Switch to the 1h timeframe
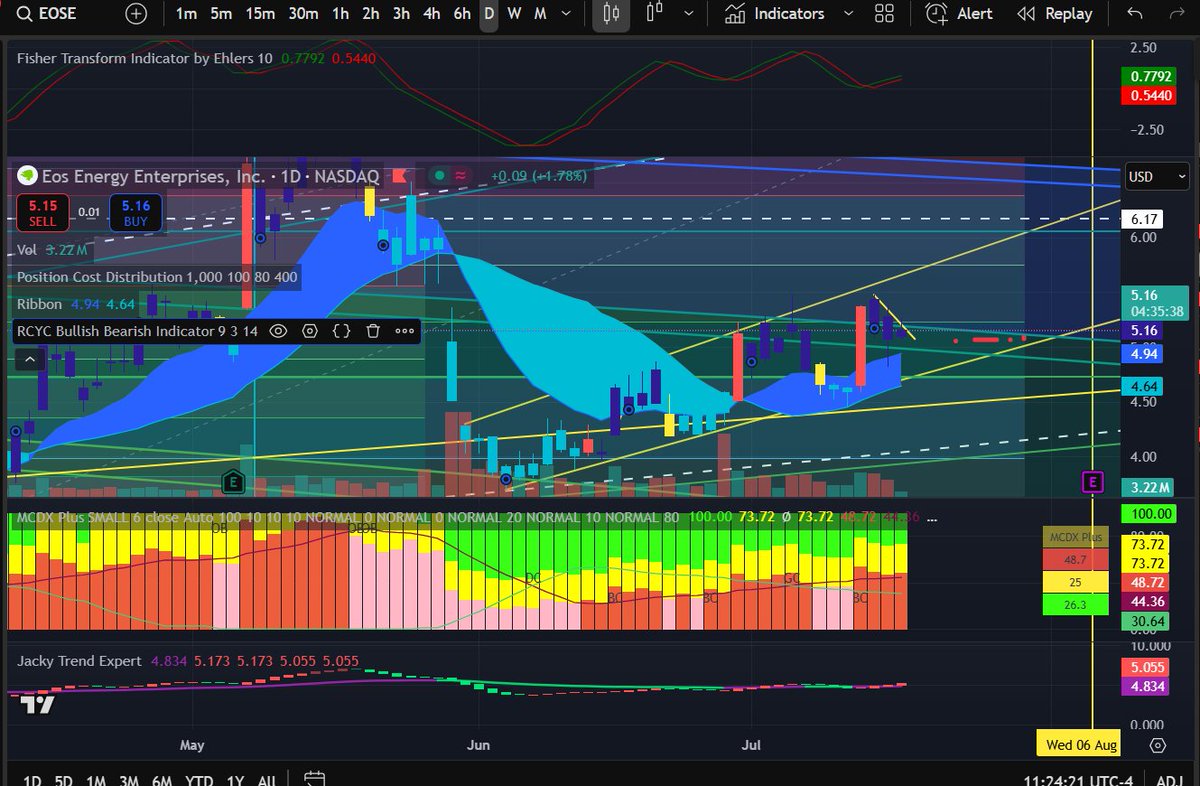1200x786 pixels. click(341, 14)
